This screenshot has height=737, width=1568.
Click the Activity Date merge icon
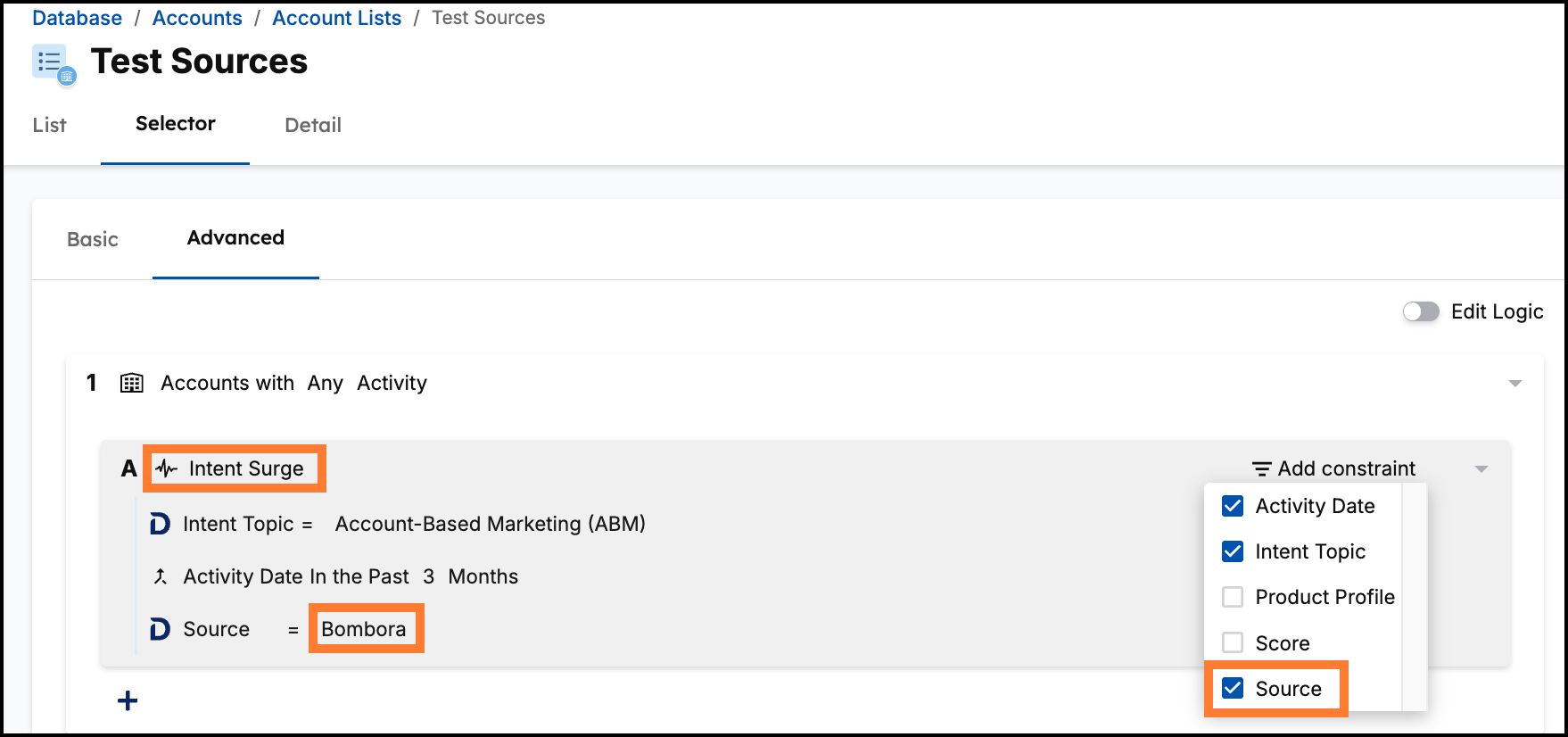click(x=161, y=576)
